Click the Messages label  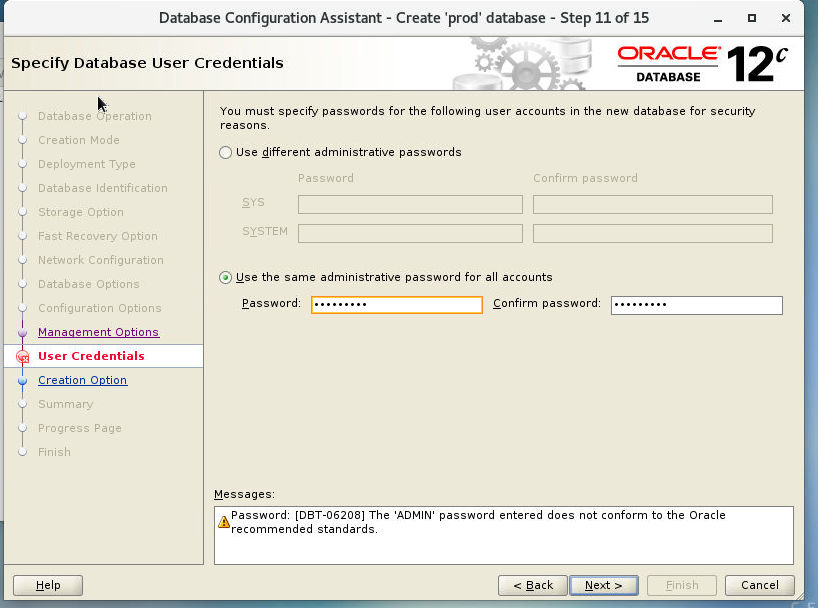pos(244,494)
